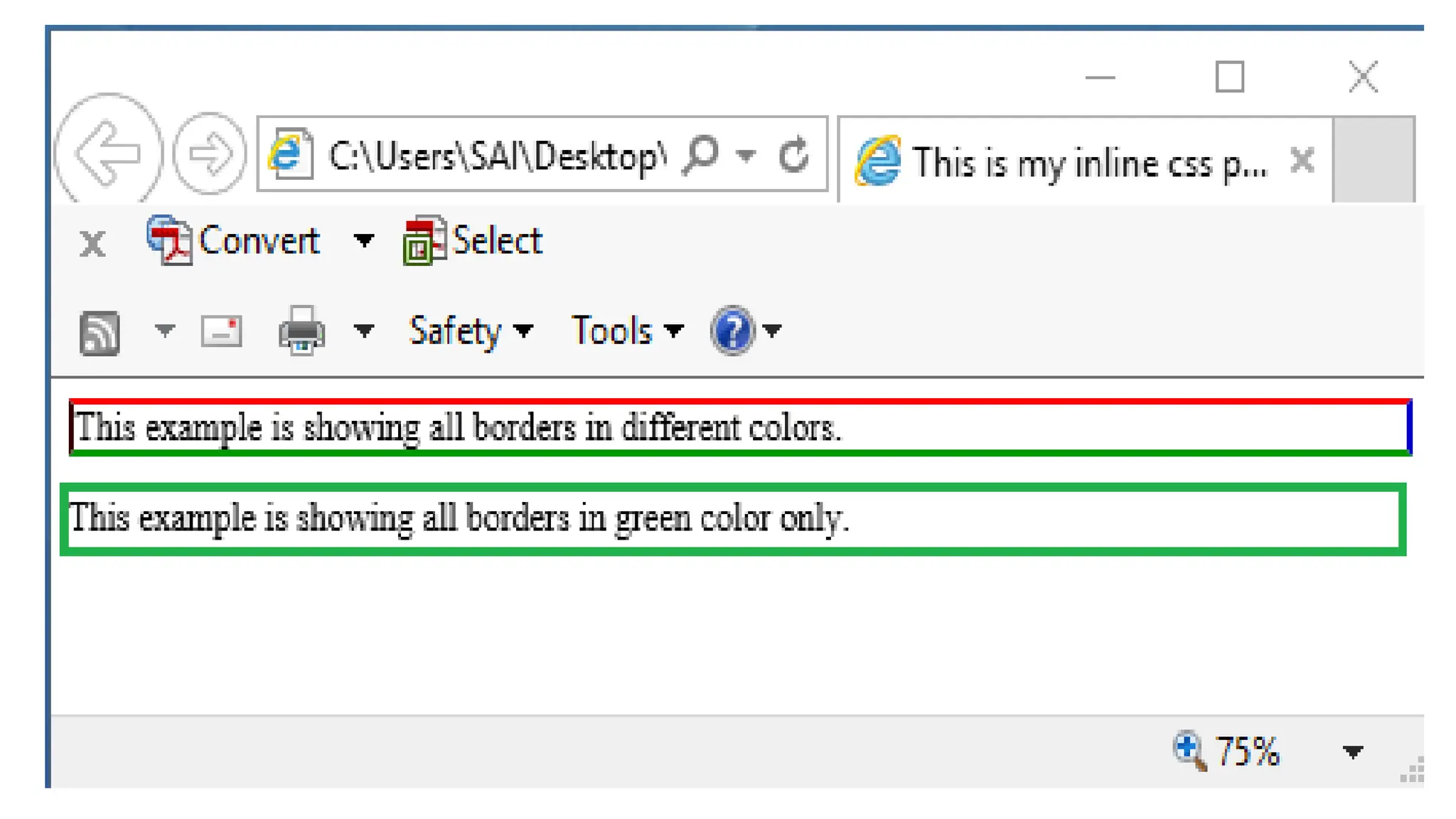Open the Tools menu
This screenshot has width=1456, height=819.
tap(626, 331)
